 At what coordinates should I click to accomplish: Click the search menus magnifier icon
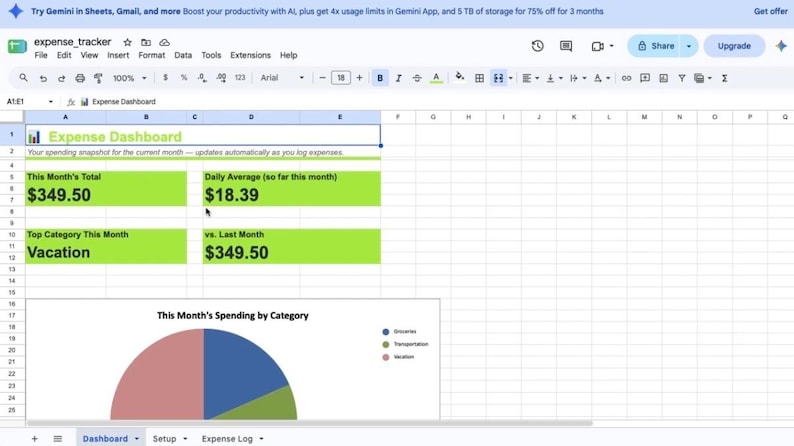pyautogui.click(x=23, y=78)
